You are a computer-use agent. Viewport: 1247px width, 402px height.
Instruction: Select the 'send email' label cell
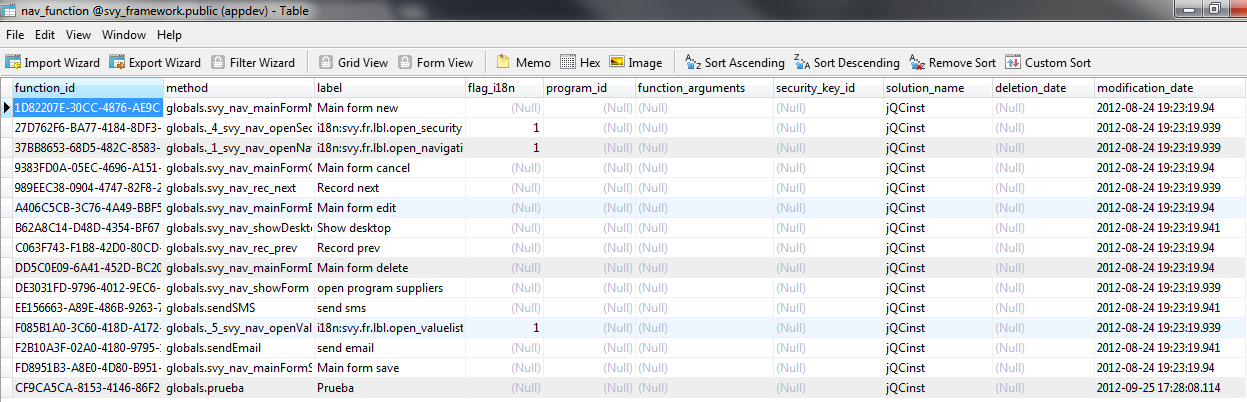click(389, 348)
